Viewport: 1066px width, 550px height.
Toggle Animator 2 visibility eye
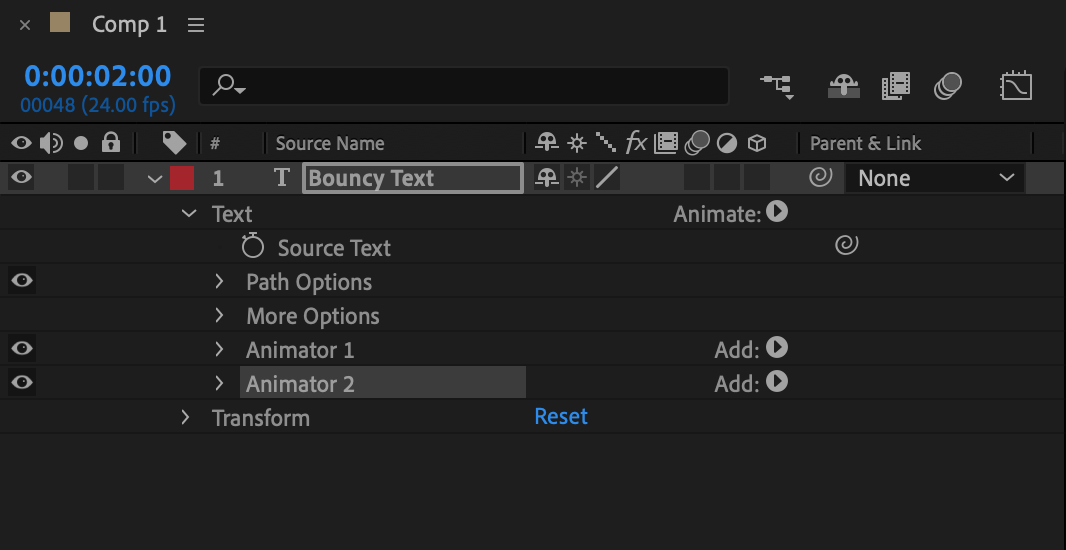(x=21, y=383)
